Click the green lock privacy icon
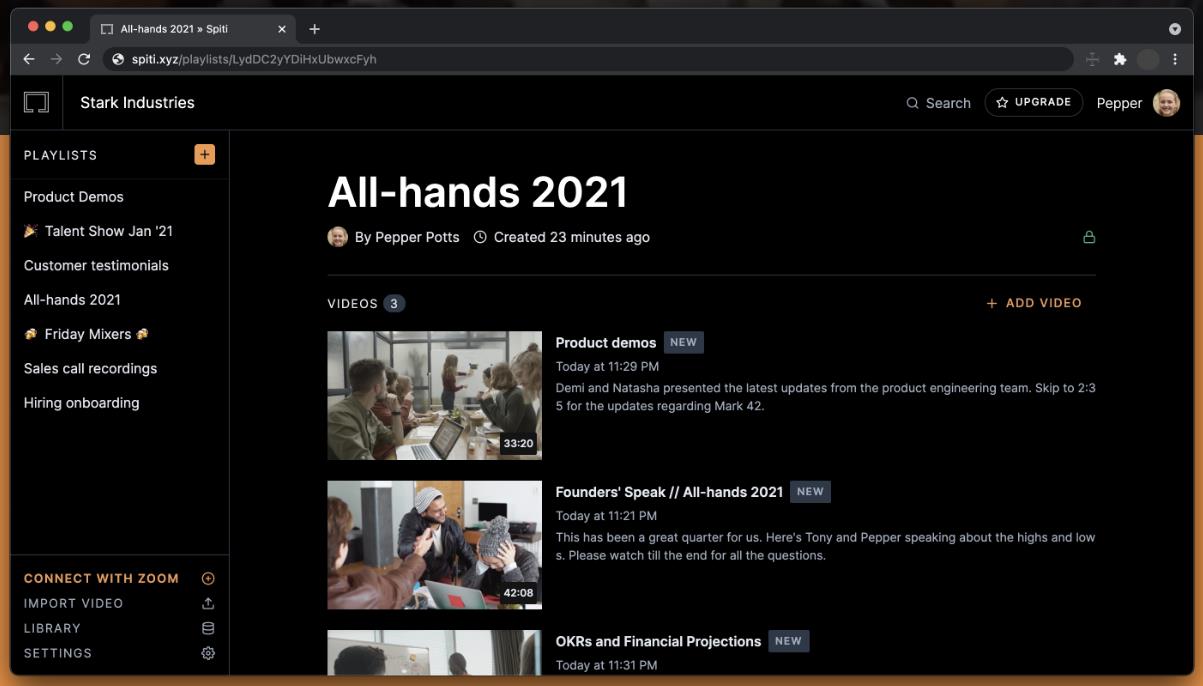The image size is (1203, 686). (1089, 237)
